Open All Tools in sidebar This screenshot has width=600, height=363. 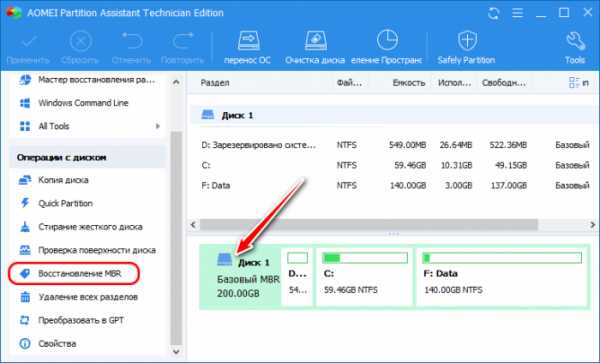(44, 126)
